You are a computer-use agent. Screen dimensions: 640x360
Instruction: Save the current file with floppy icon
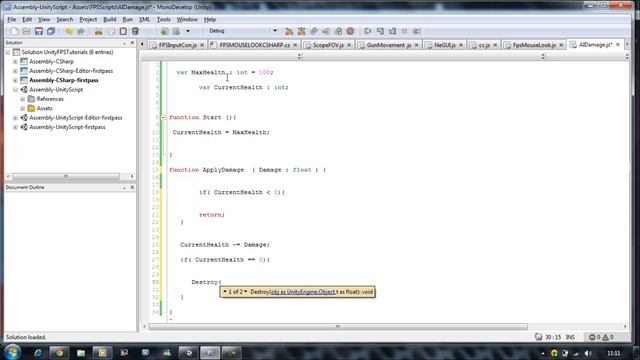[39, 31]
